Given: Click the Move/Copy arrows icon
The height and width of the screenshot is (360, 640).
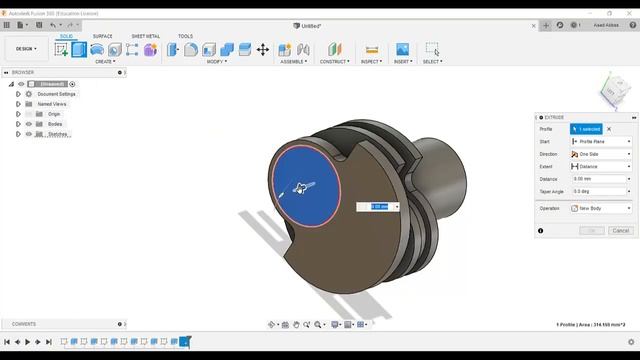Looking at the screenshot, I should click(x=262, y=50).
